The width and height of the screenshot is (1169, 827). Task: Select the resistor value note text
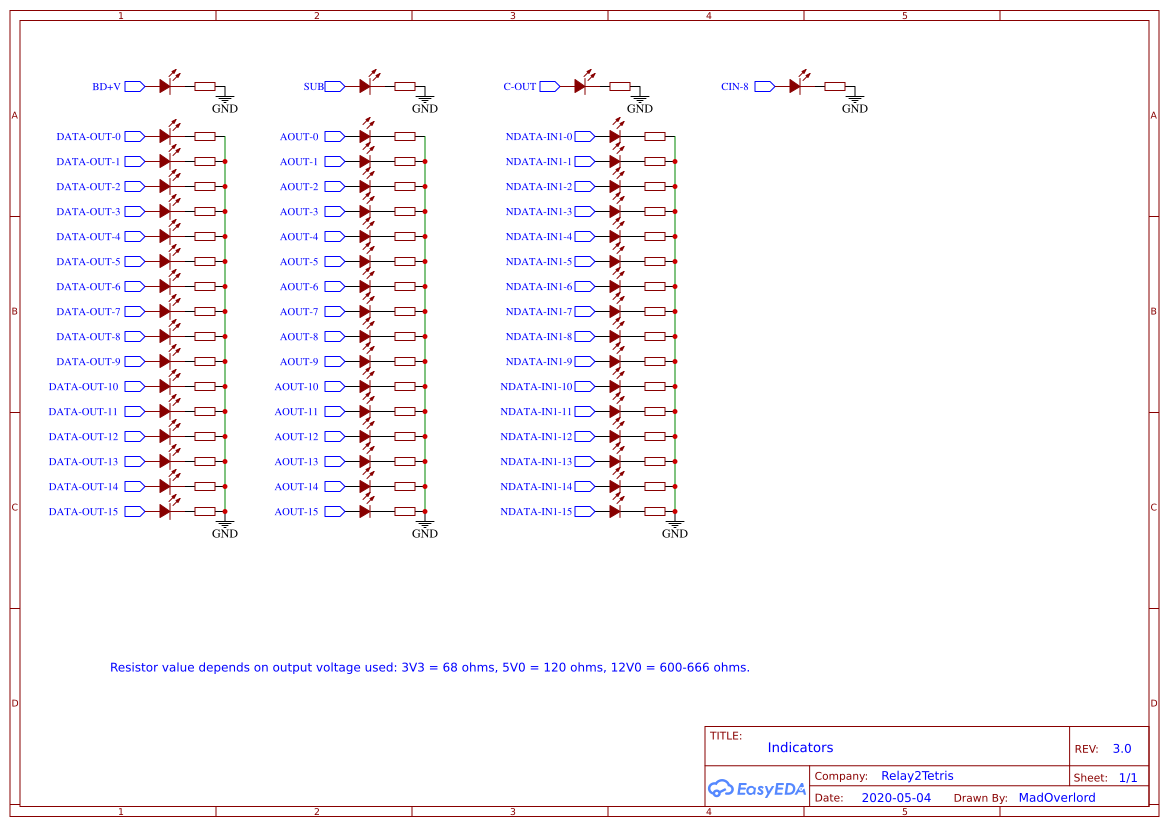click(430, 667)
